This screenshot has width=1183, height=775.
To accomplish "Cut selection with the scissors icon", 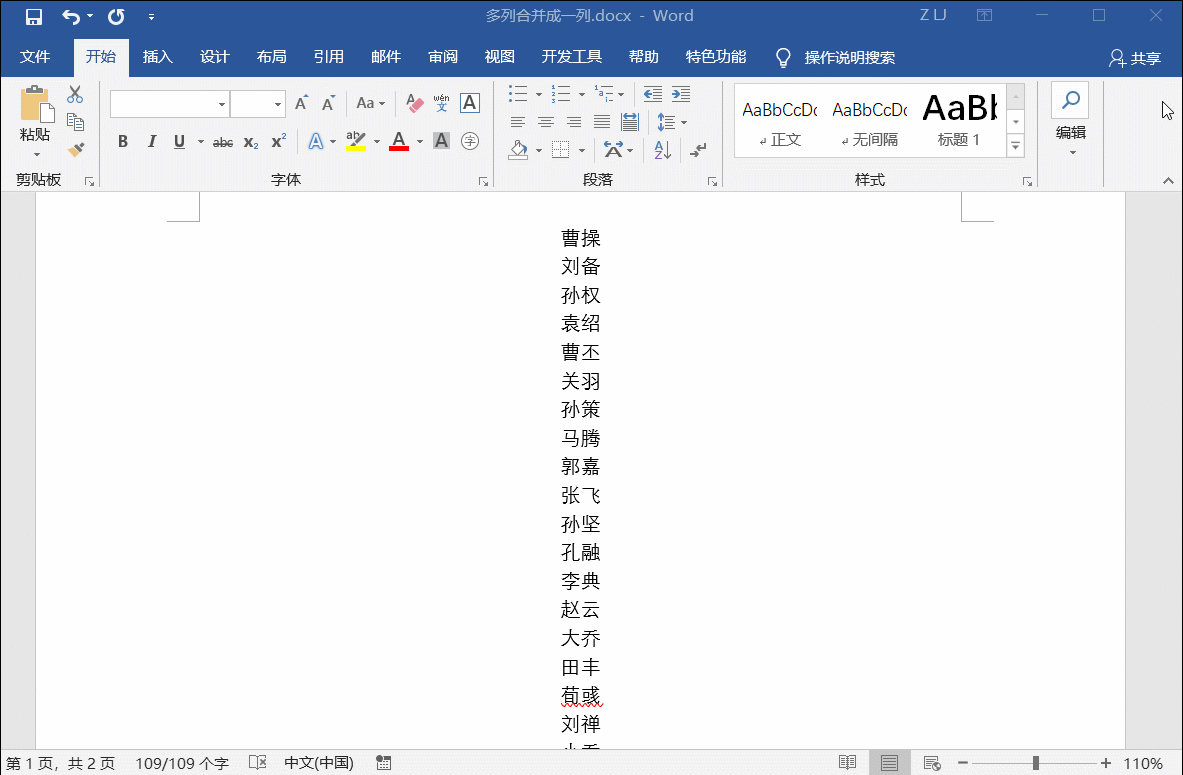I will (x=75, y=94).
